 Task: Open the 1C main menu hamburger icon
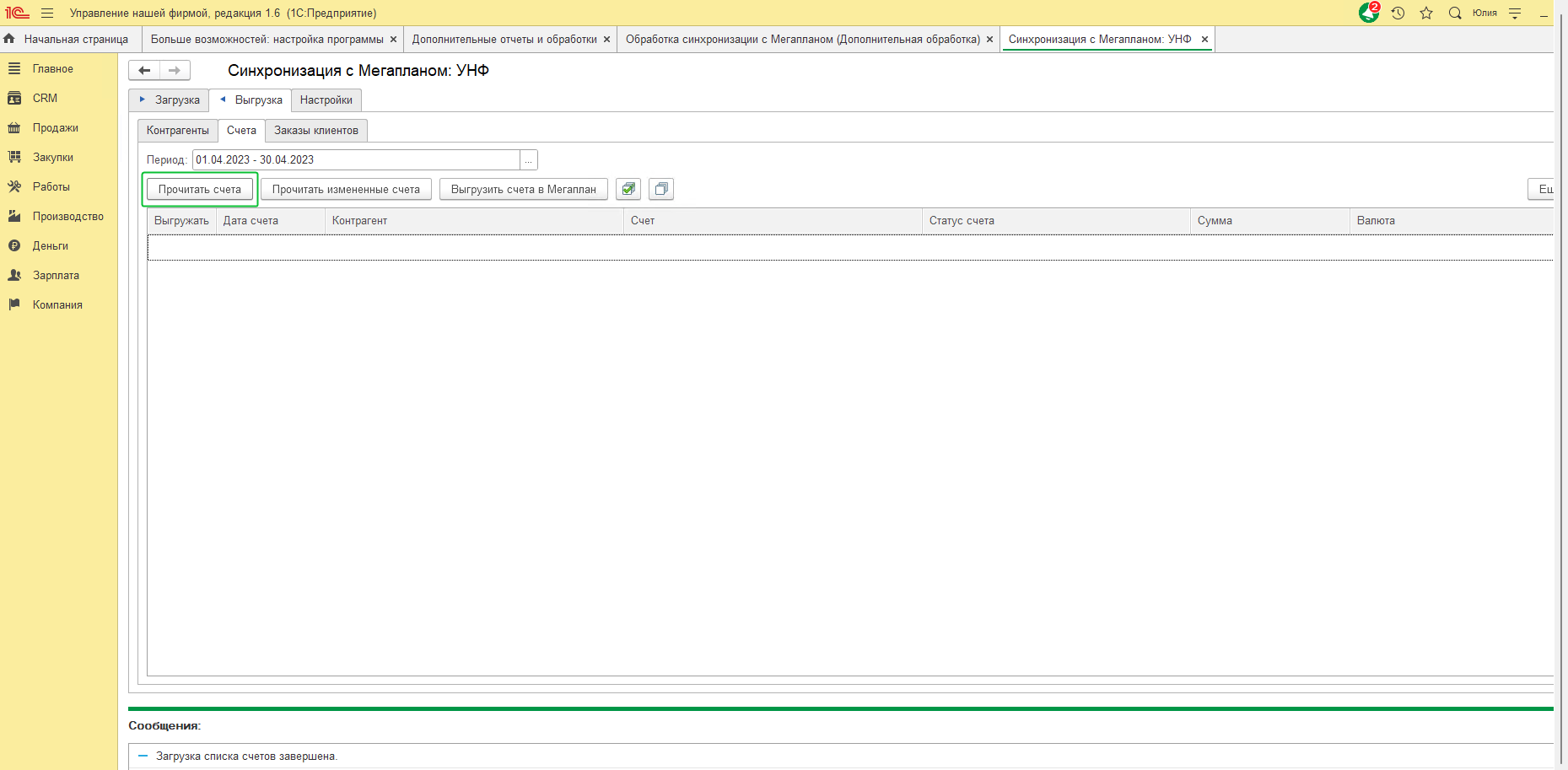47,13
